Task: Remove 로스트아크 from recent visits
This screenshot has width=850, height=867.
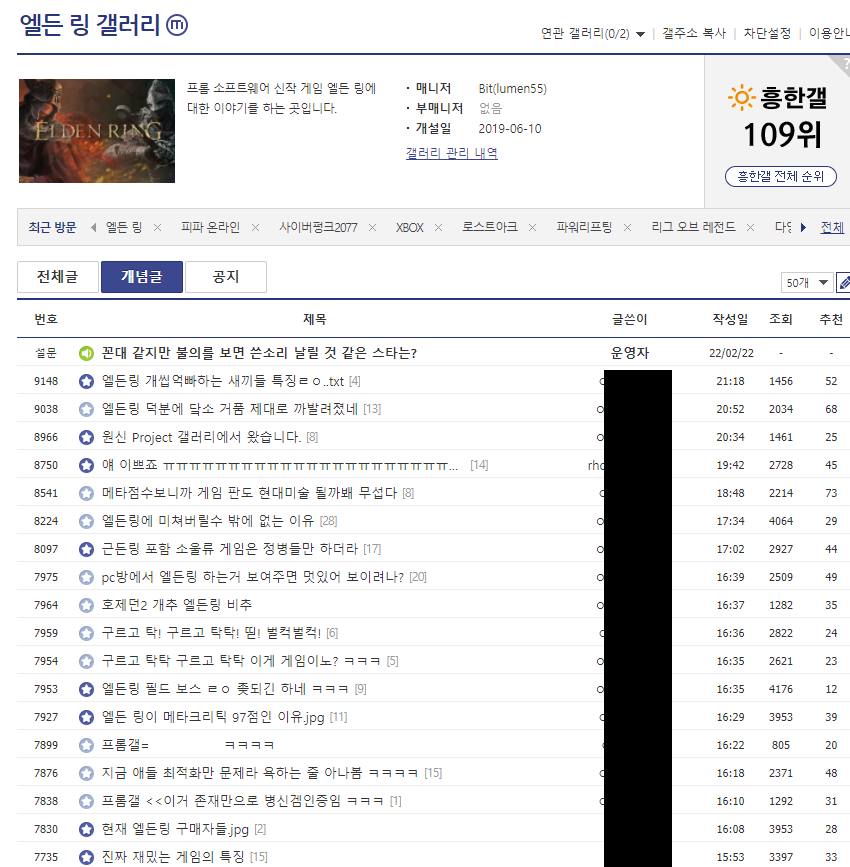Action: click(533, 228)
